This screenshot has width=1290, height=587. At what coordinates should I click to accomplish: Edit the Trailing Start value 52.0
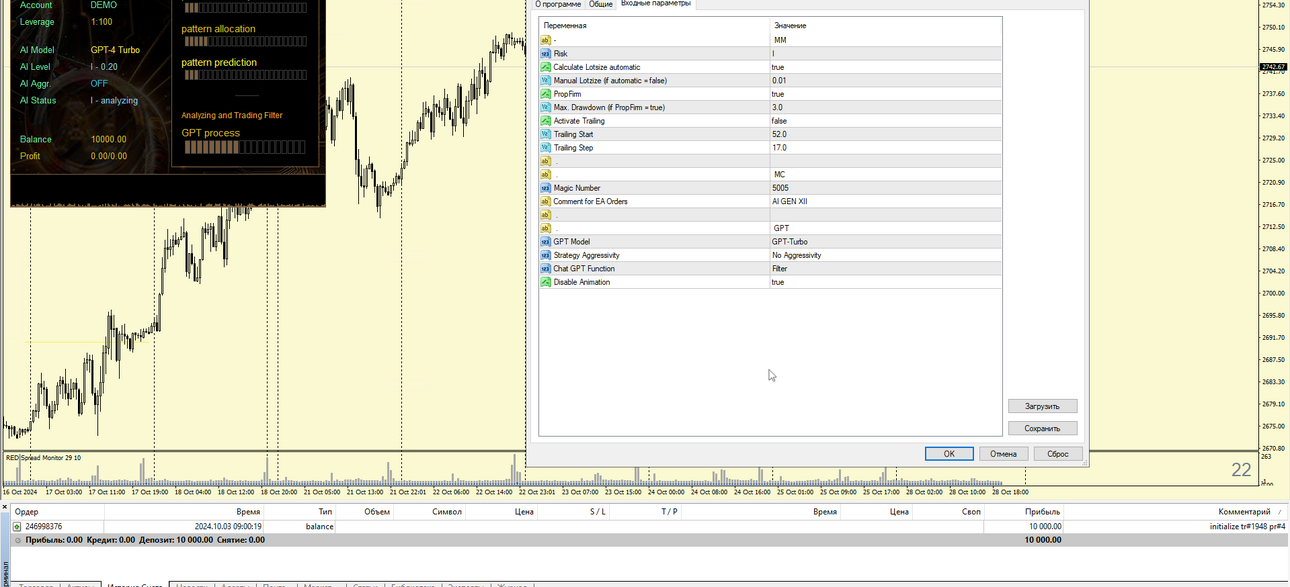pyautogui.click(x=885, y=134)
